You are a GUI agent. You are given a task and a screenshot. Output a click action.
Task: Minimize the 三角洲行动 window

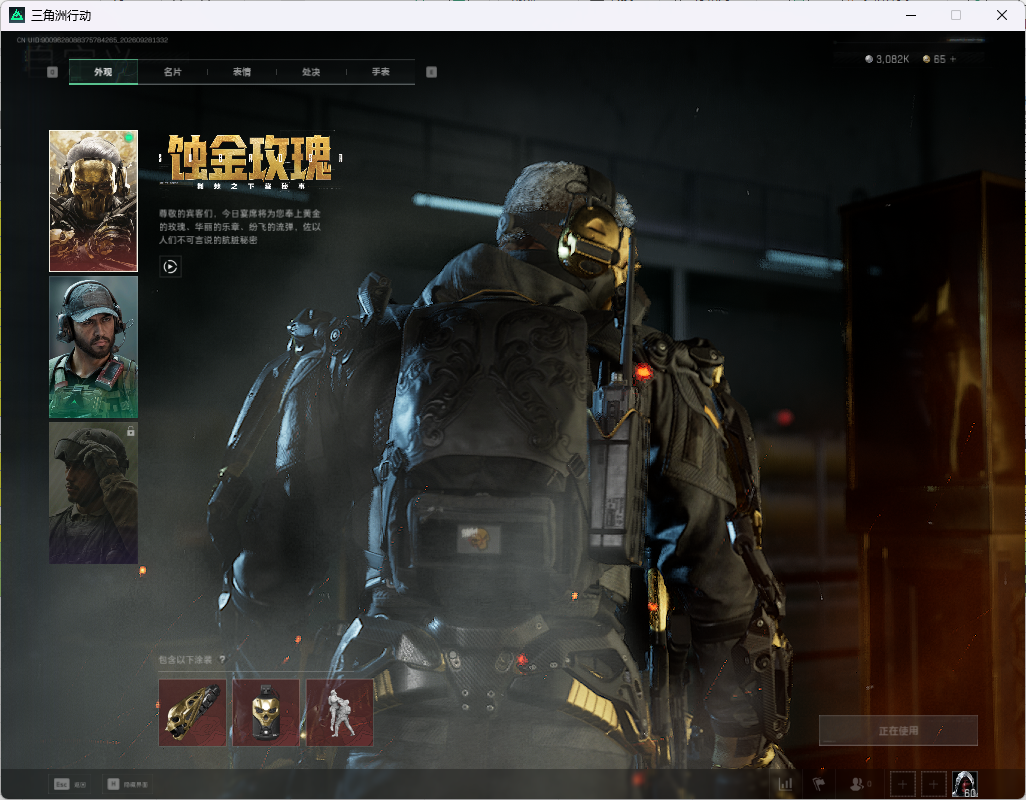911,15
